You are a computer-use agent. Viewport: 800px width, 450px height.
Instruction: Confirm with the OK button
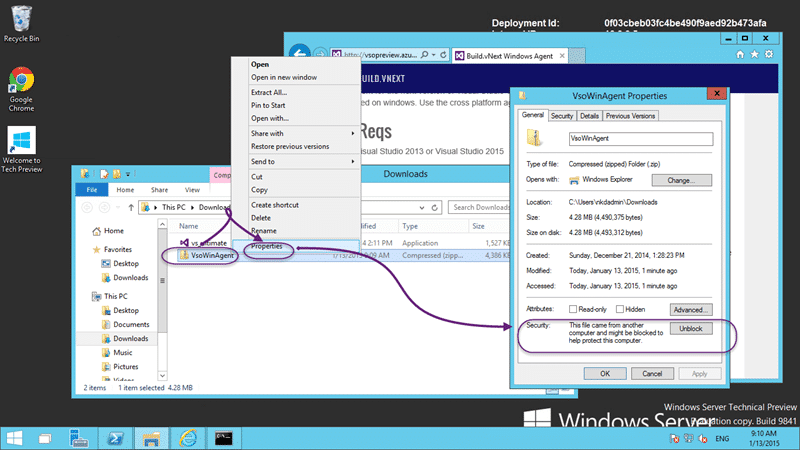click(x=605, y=373)
